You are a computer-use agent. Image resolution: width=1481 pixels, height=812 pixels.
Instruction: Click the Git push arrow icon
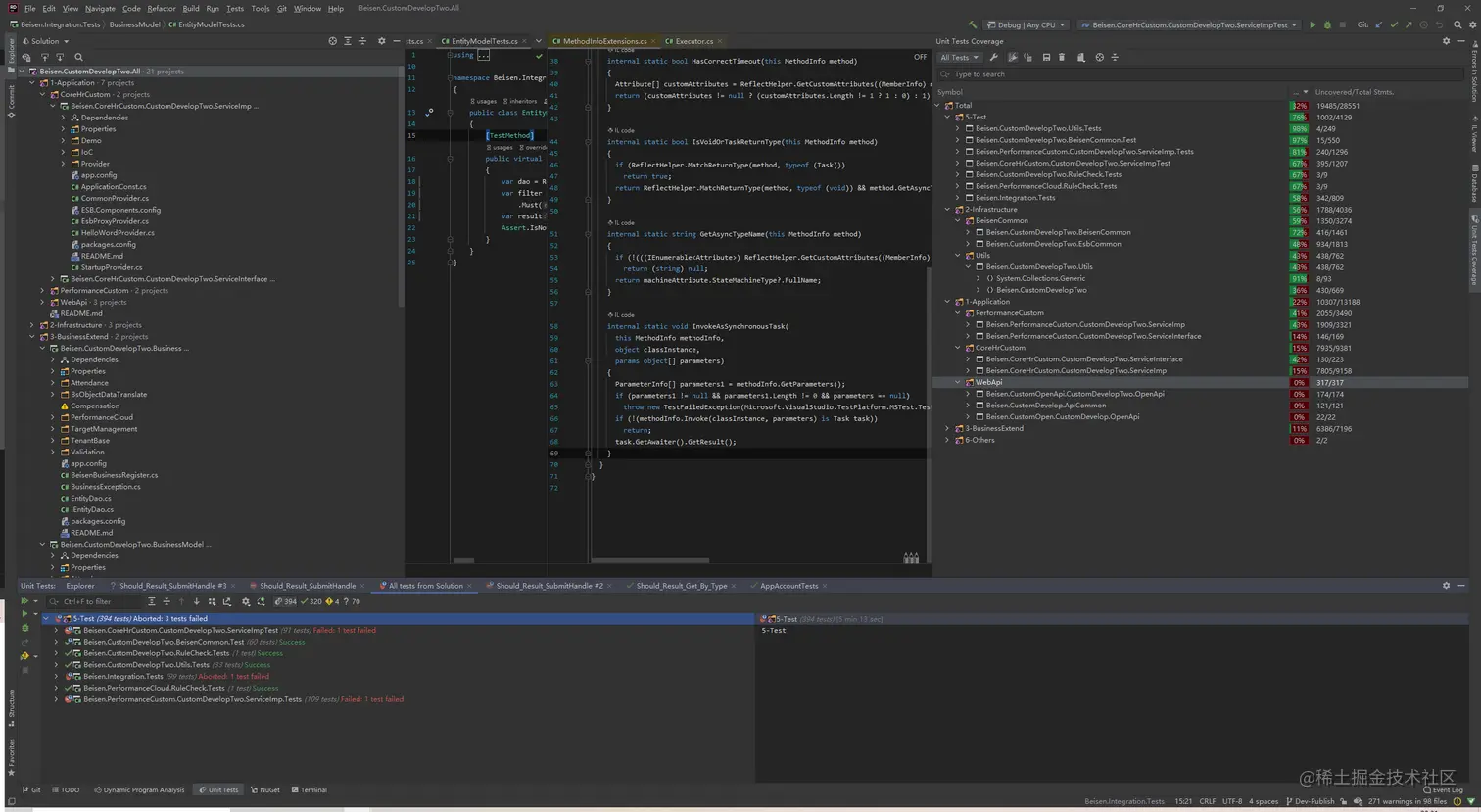coord(1409,24)
